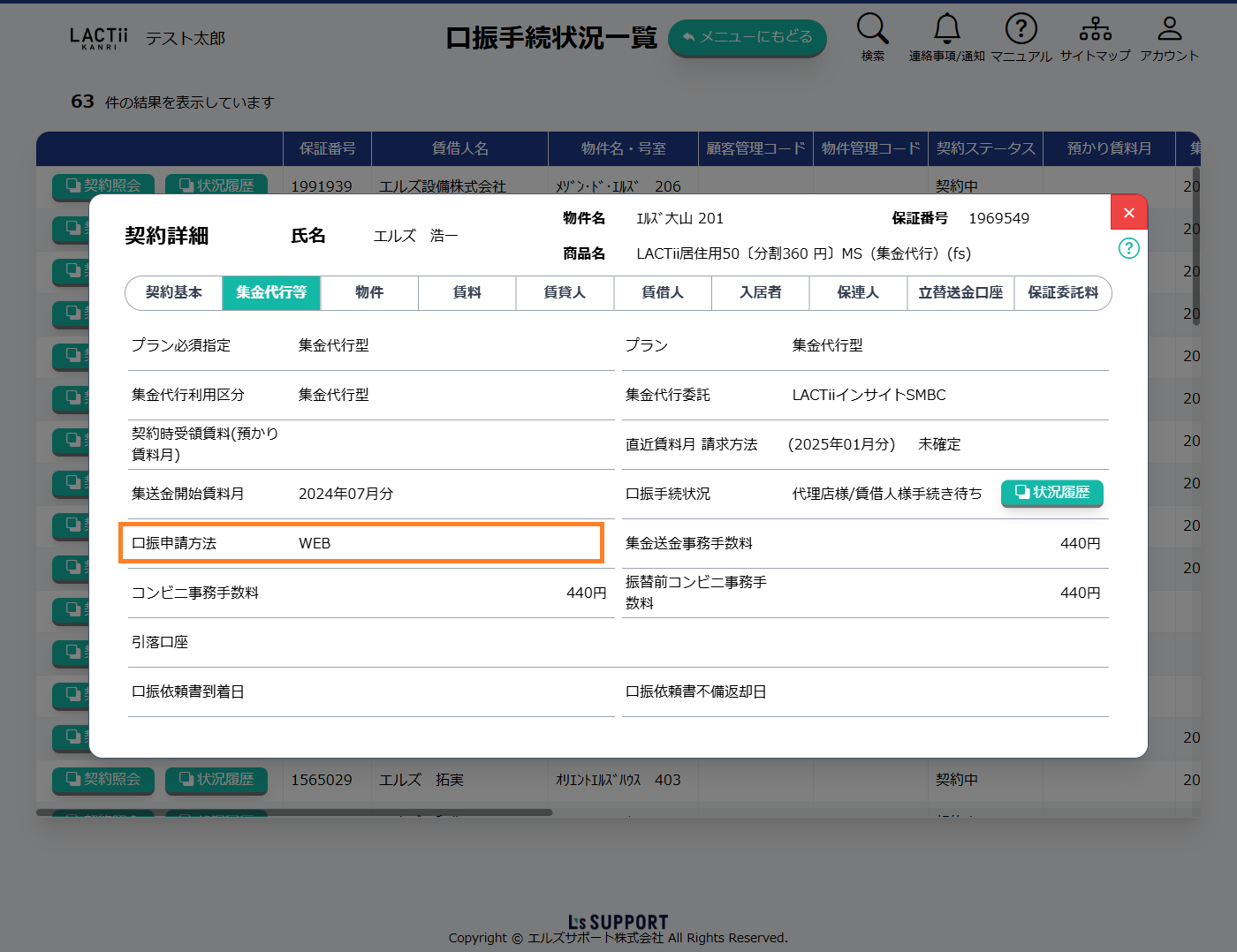Show the 保連人 tab
Viewport: 1237px width, 952px height.
click(858, 292)
